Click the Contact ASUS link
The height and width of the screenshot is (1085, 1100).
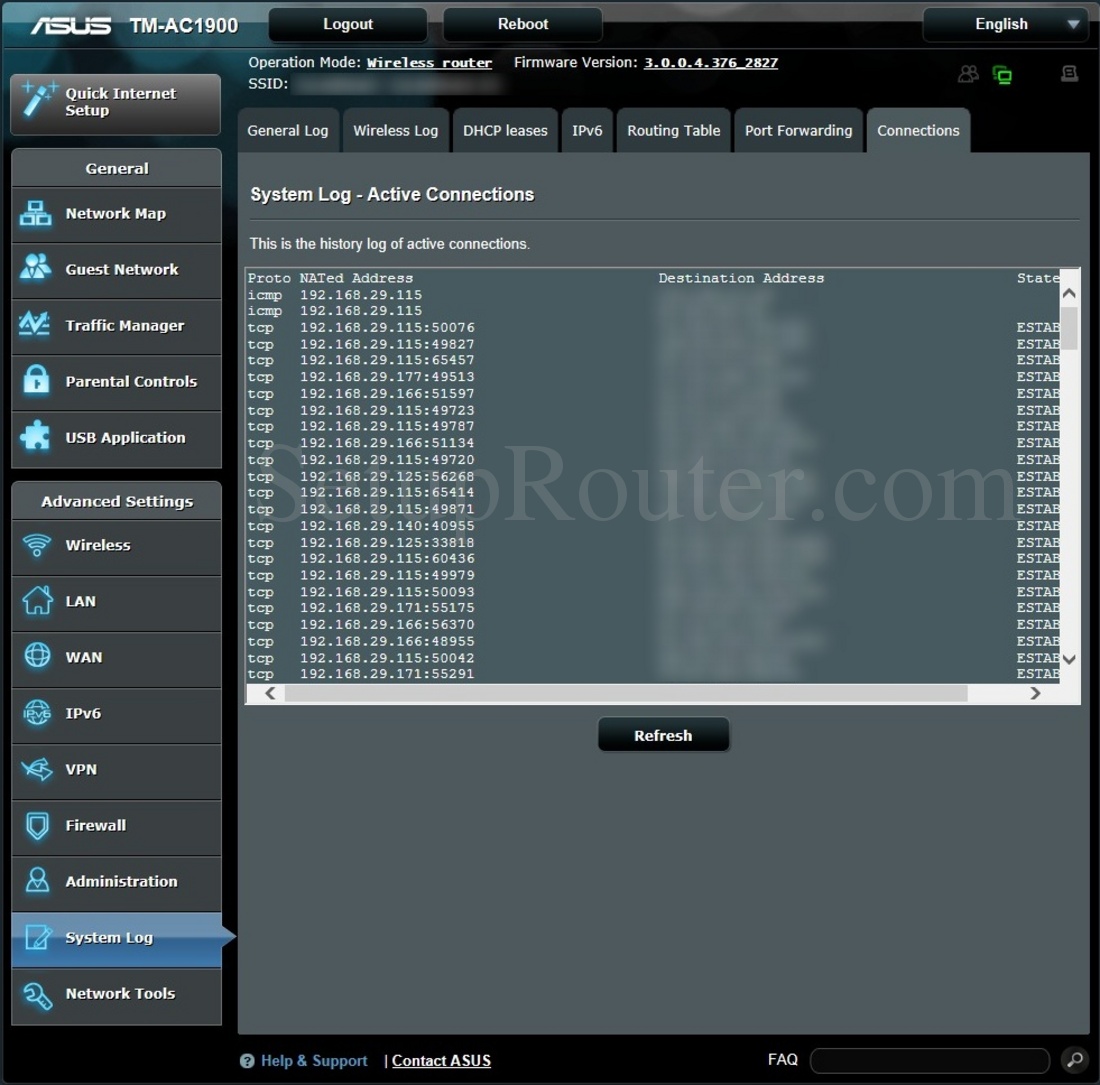click(x=441, y=1061)
